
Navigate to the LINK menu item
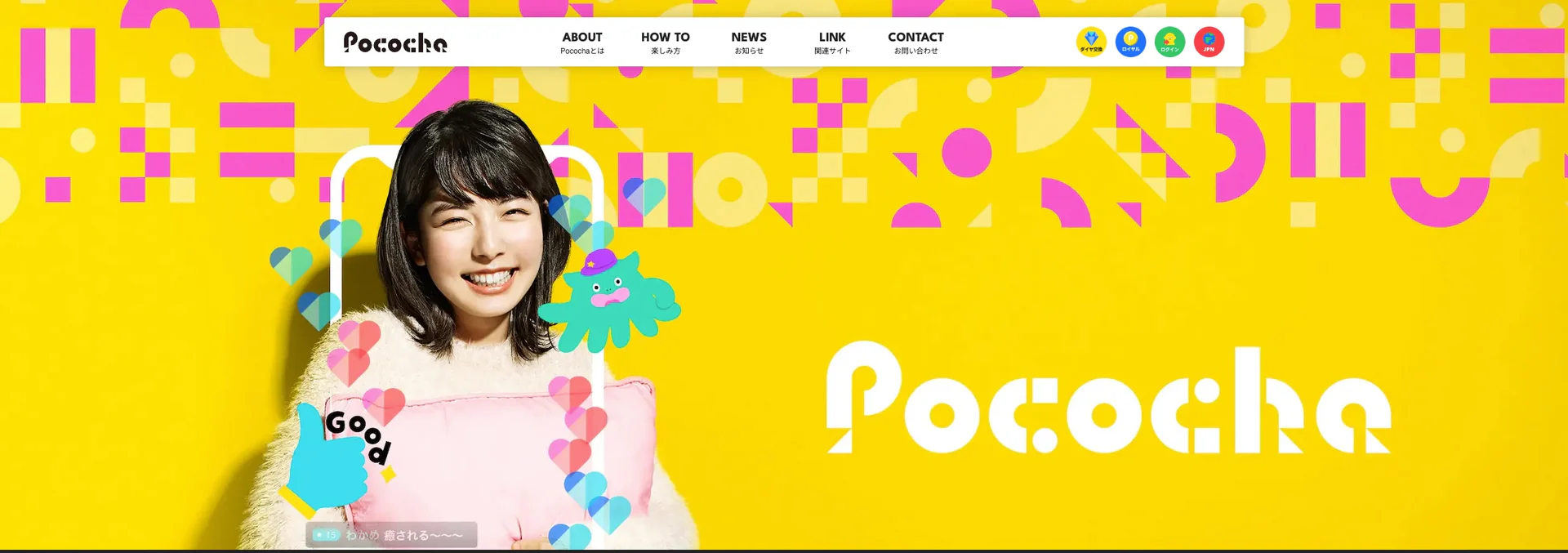(x=832, y=42)
